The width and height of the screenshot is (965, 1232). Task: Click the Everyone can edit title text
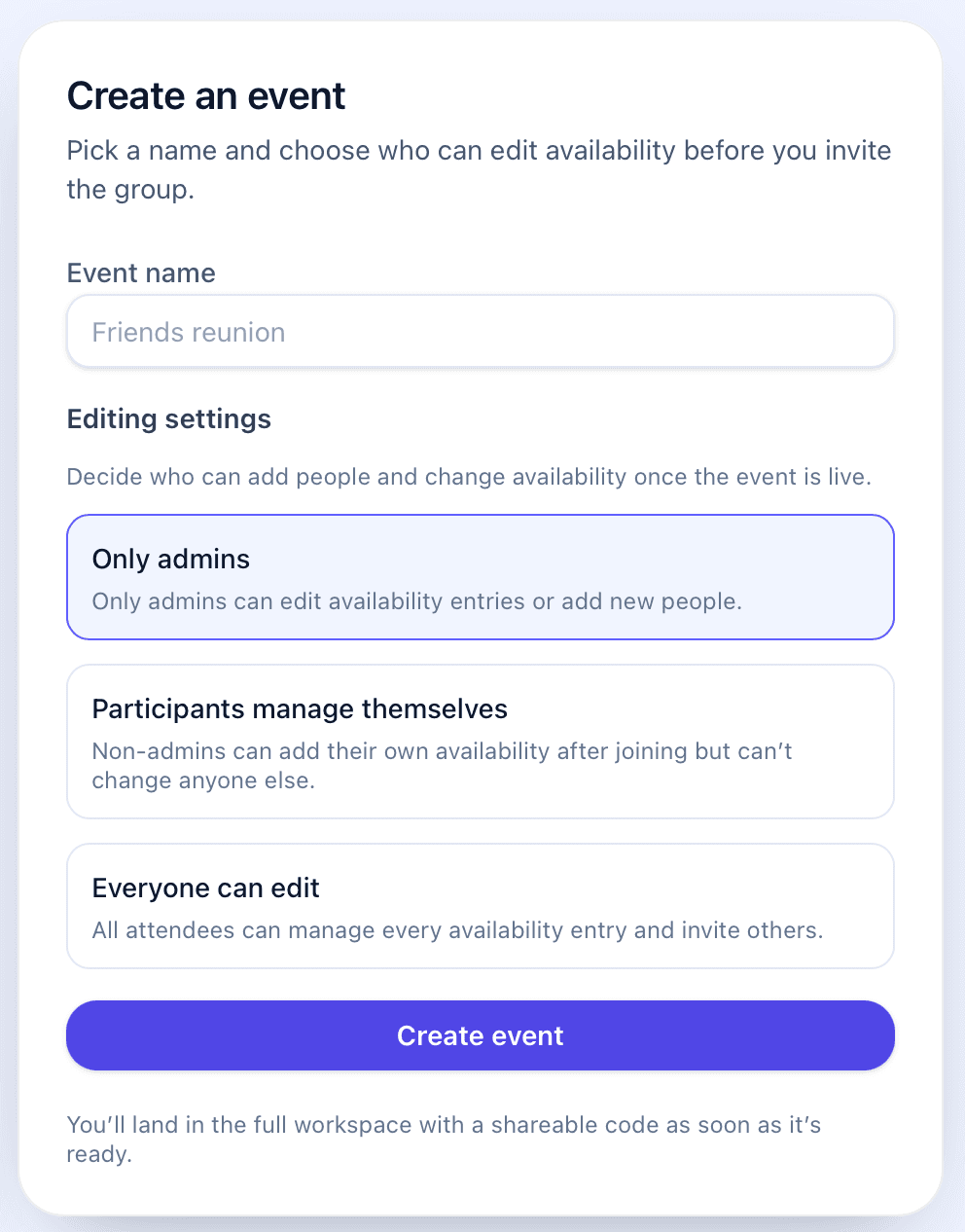click(205, 888)
